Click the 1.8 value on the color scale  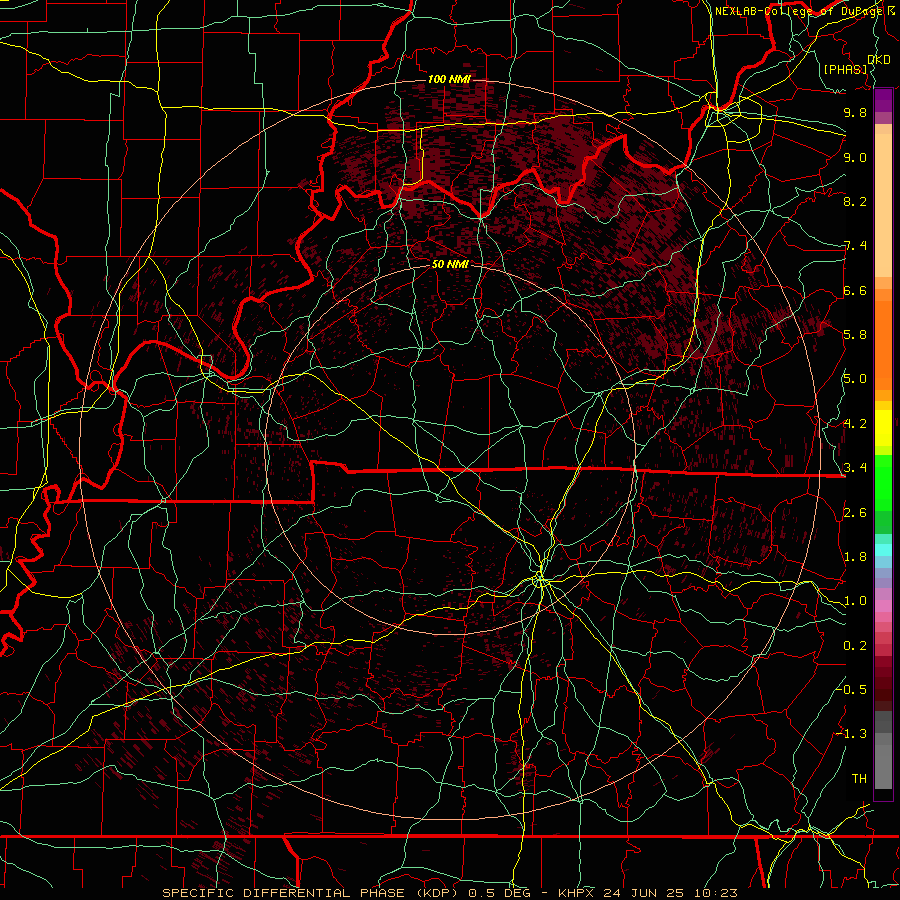(x=855, y=557)
